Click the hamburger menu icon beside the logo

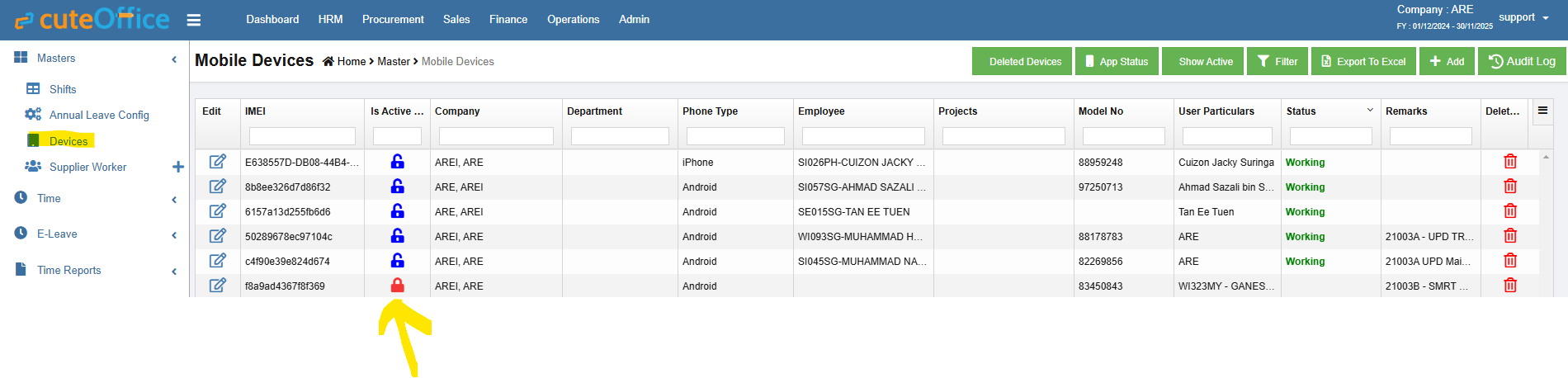[x=194, y=20]
